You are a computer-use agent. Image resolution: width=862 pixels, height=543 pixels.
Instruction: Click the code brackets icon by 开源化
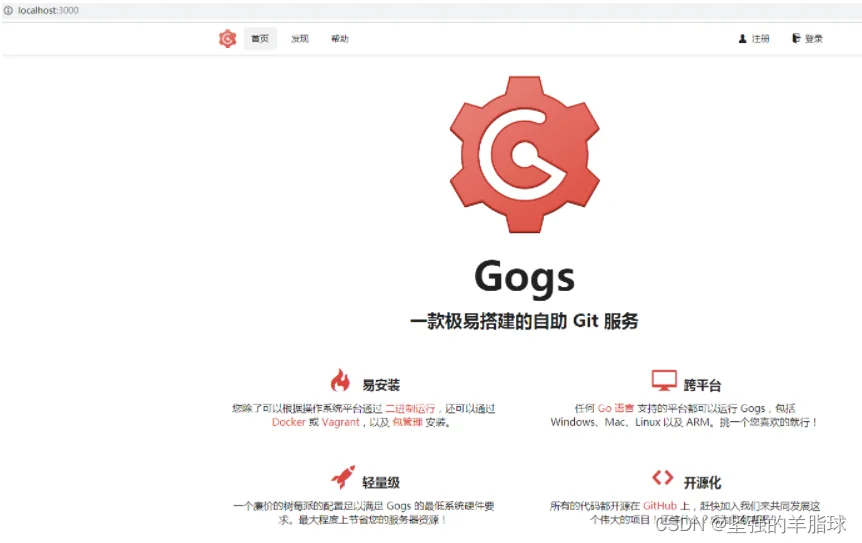[662, 477]
